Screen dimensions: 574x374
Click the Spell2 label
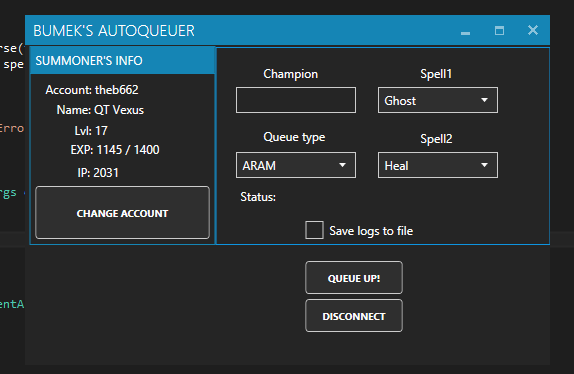click(436, 139)
